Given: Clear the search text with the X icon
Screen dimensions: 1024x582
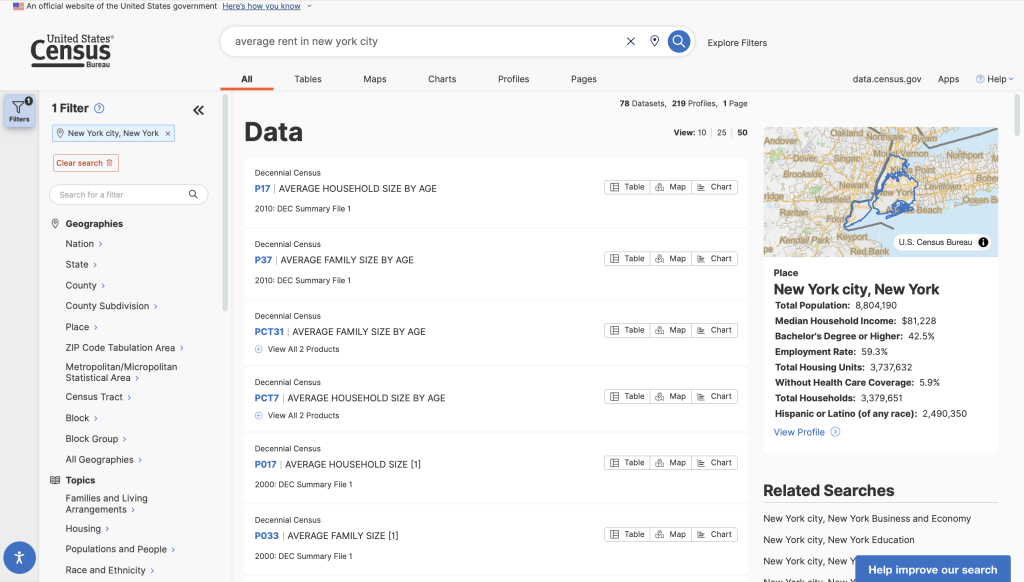Looking at the screenshot, I should tap(631, 41).
